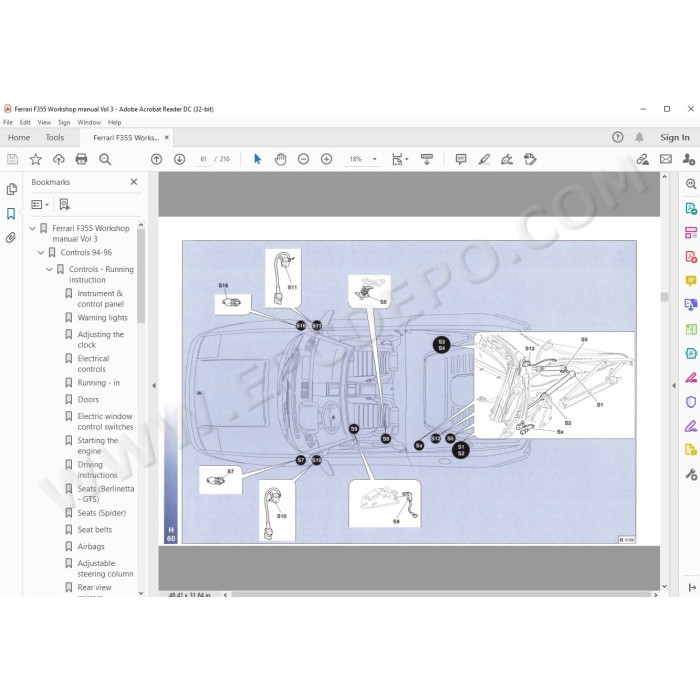700x700 pixels.
Task: Go to the previous page with the up arrow
Action: point(156,159)
